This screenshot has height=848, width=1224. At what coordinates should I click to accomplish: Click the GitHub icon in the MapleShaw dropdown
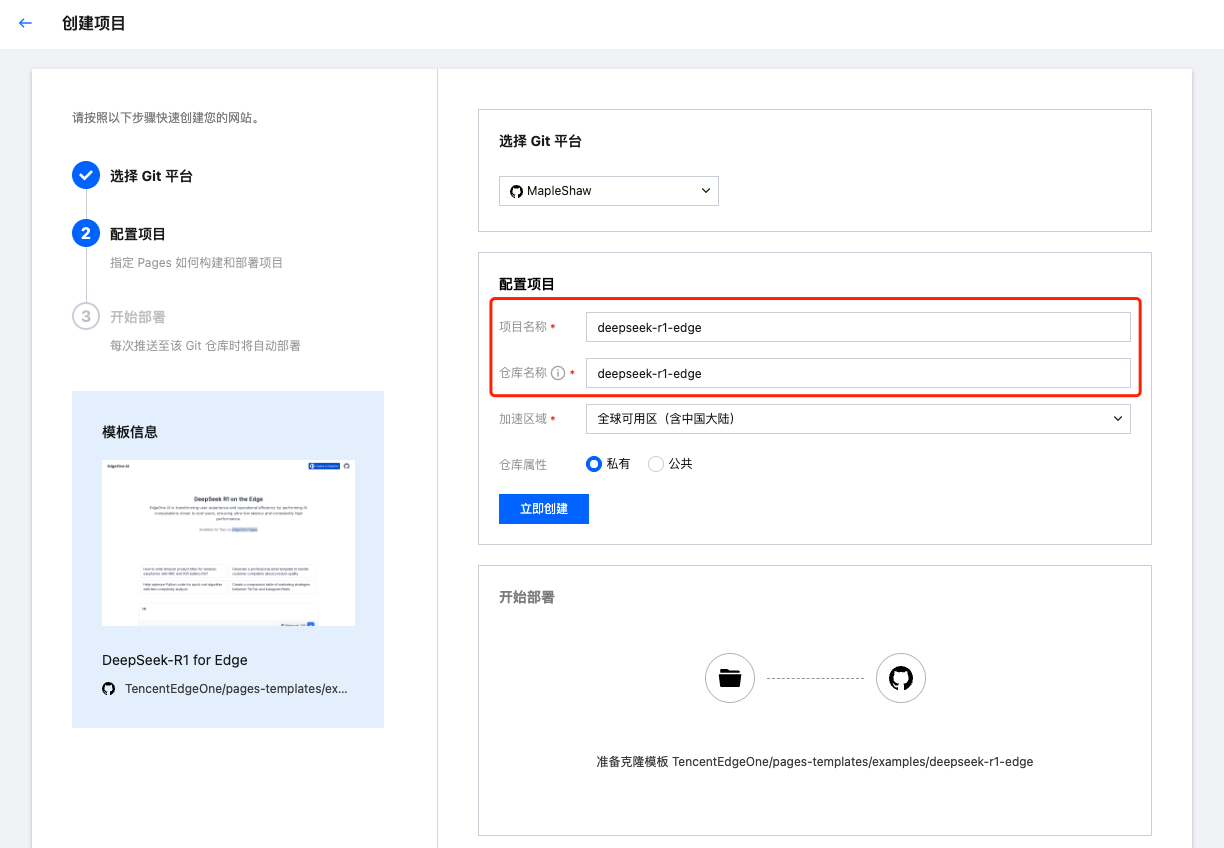coord(516,191)
